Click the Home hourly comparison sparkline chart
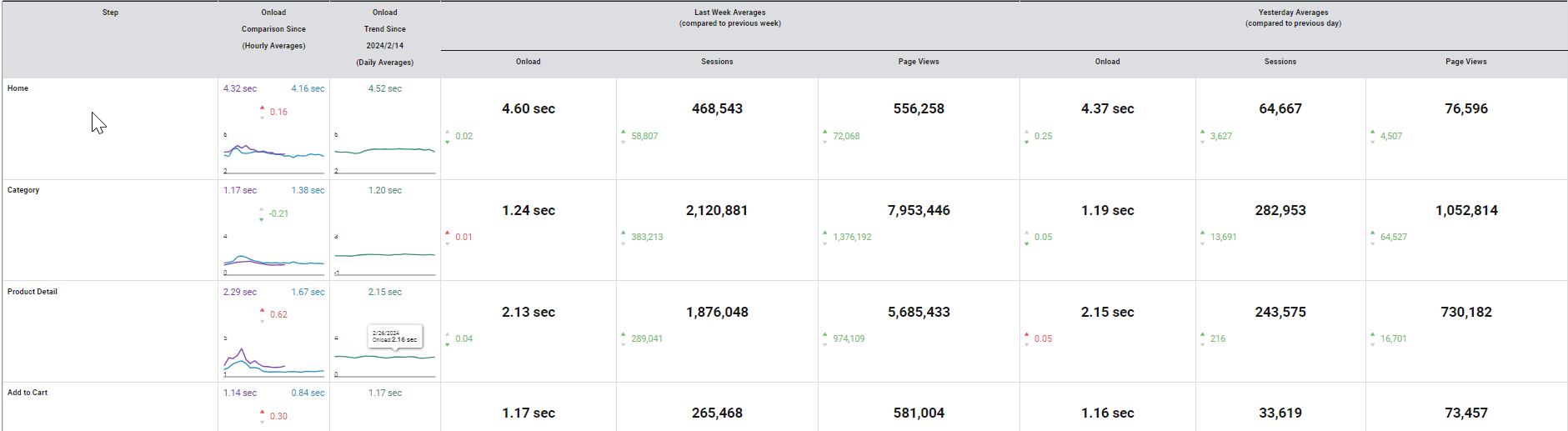Image resolution: width=1568 pixels, height=431 pixels. click(273, 153)
